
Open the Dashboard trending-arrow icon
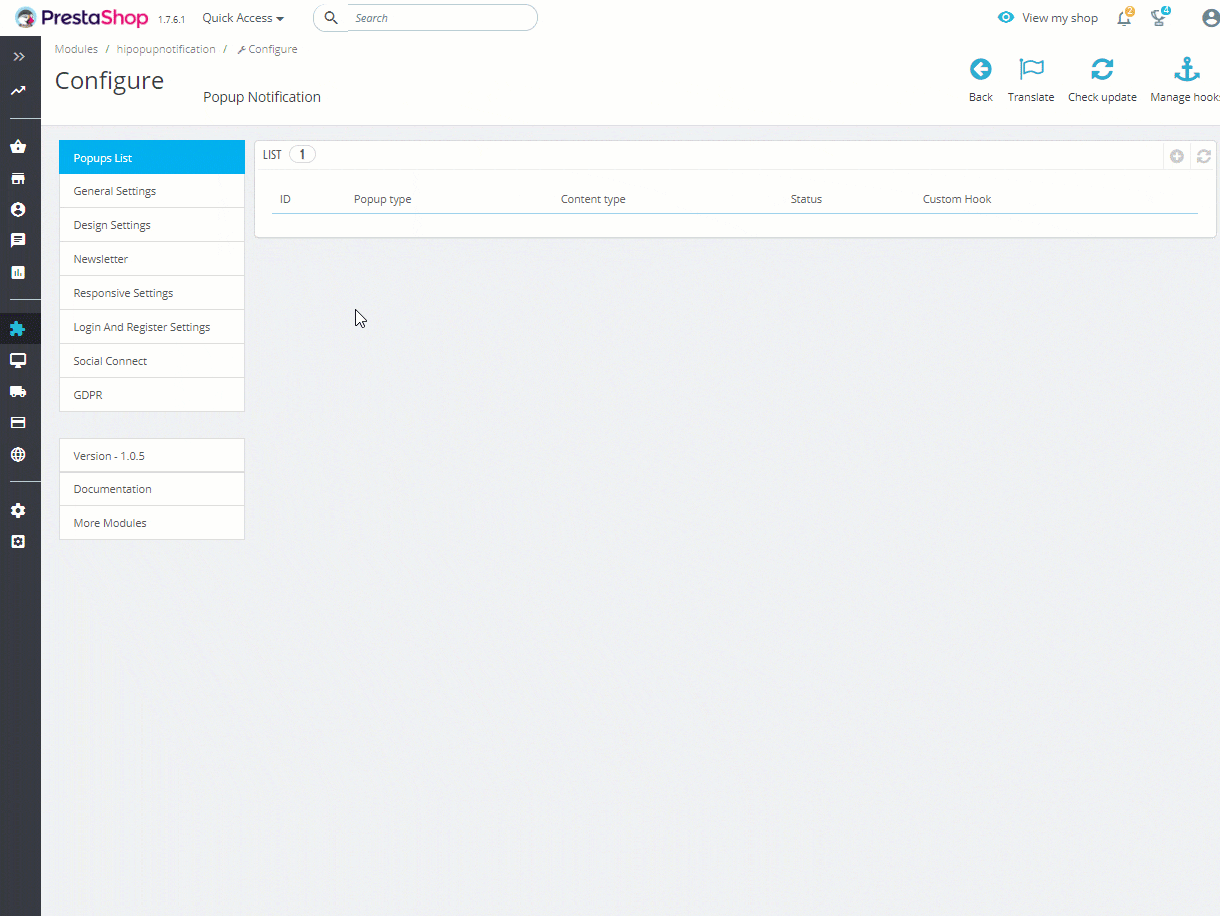point(18,91)
